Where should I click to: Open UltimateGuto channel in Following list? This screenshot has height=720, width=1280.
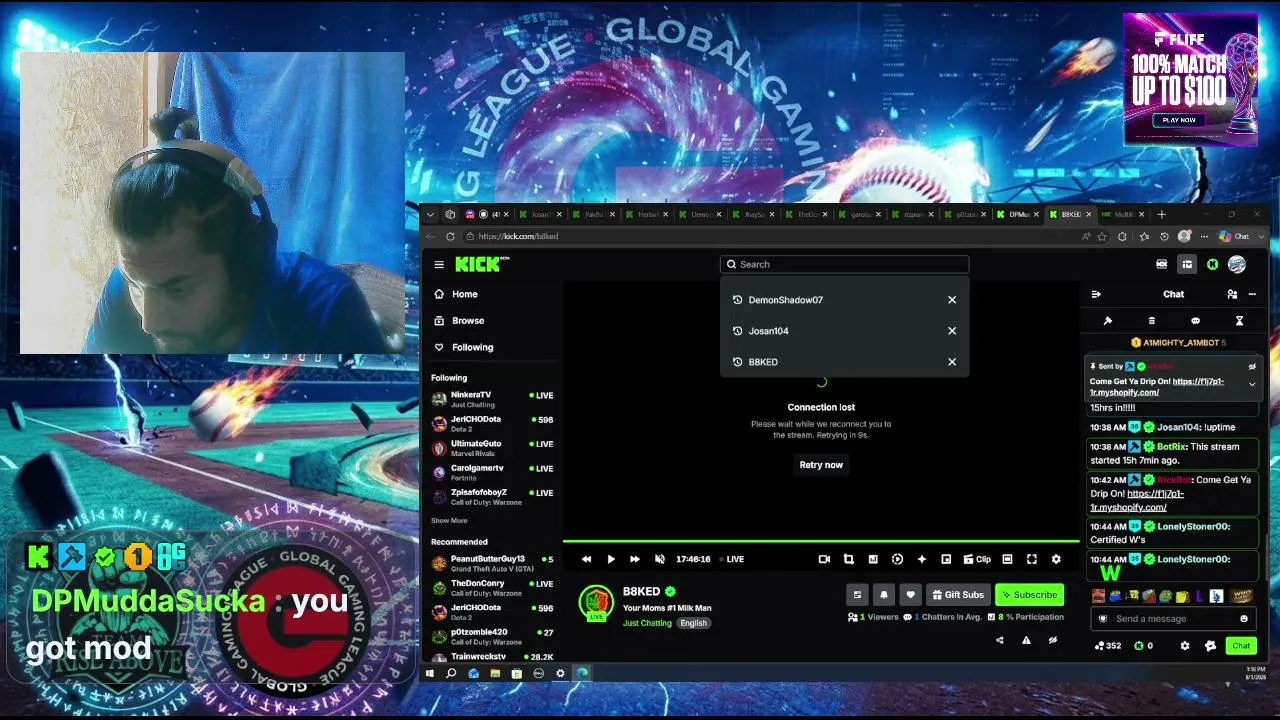pos(492,448)
